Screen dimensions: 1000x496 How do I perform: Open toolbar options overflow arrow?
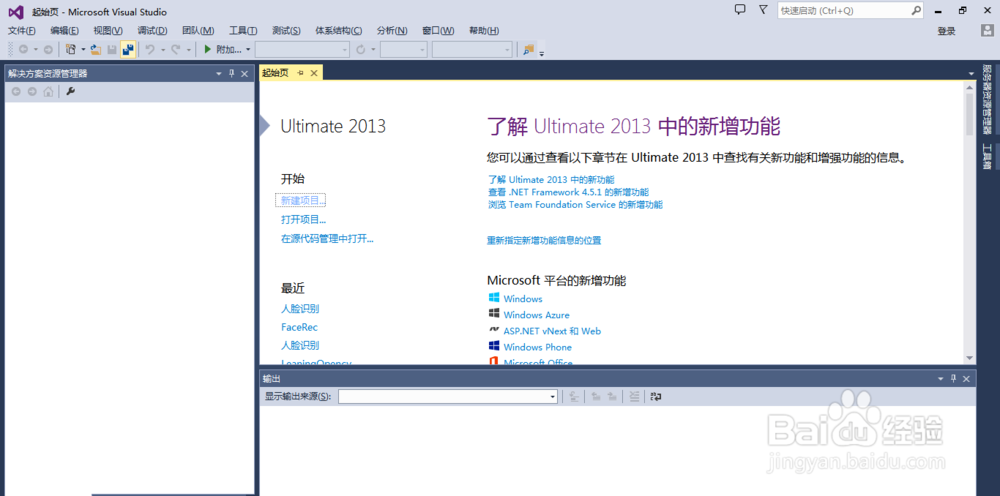tap(541, 53)
